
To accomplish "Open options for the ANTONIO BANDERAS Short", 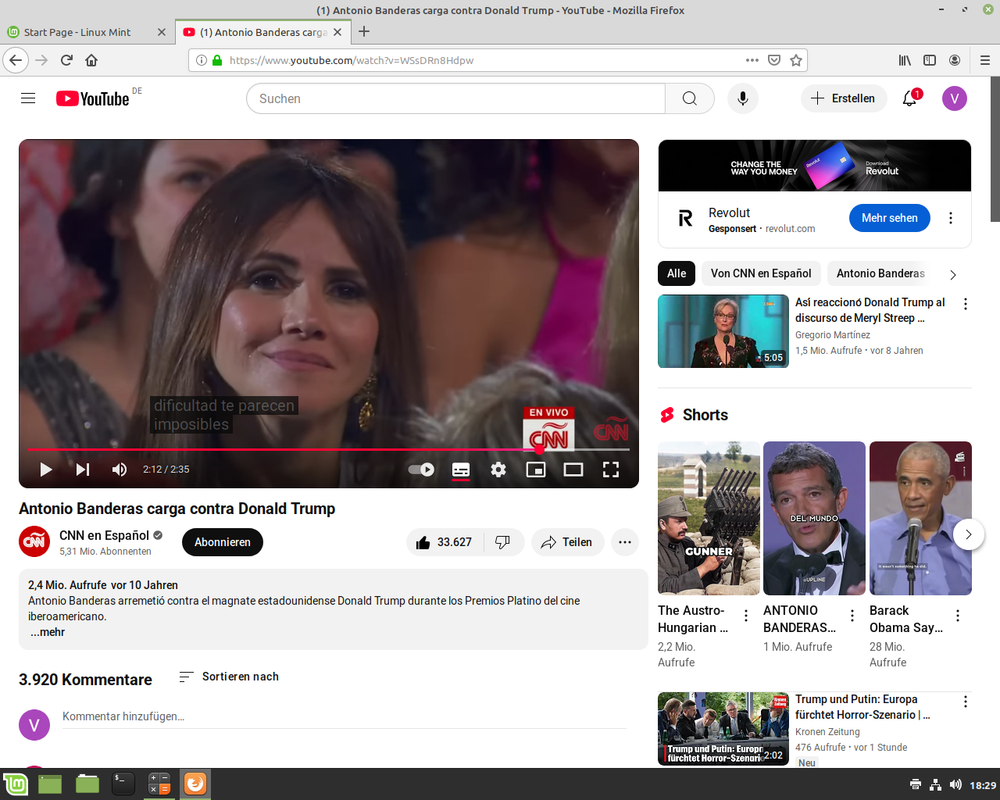I will click(852, 616).
